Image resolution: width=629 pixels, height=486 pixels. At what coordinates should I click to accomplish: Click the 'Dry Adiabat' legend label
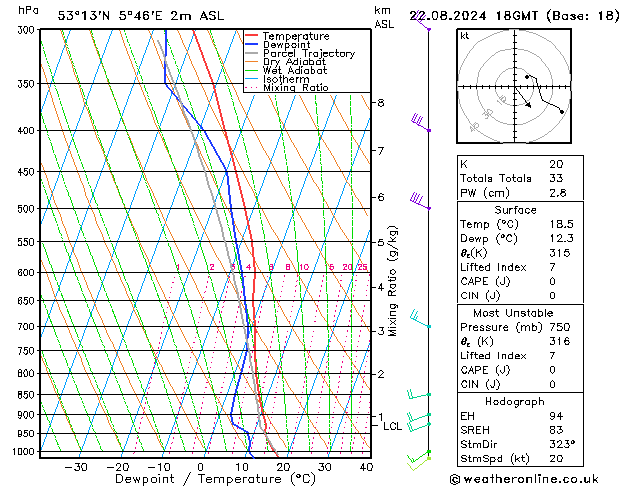[294, 62]
